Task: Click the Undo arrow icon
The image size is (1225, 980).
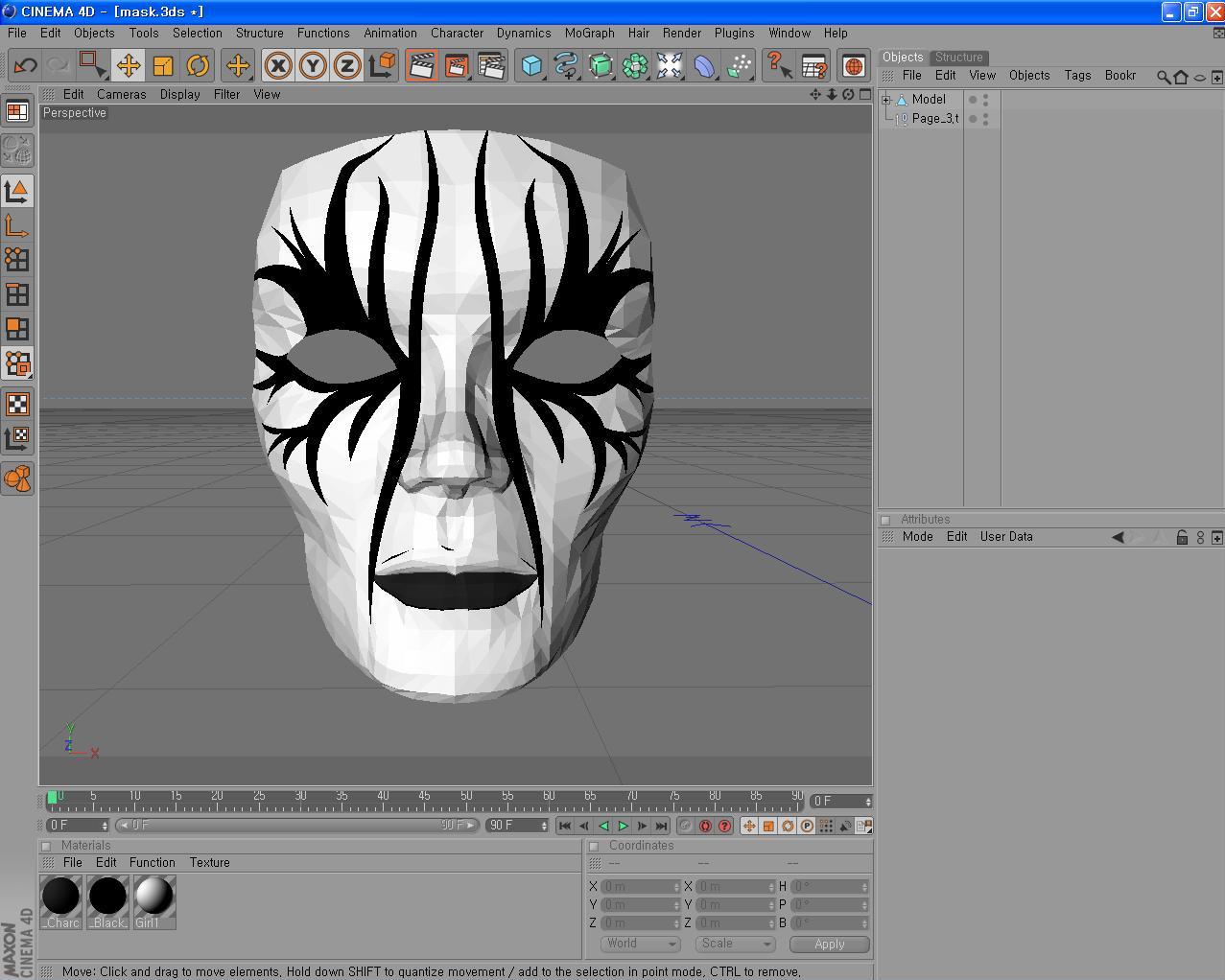Action: 25,65
